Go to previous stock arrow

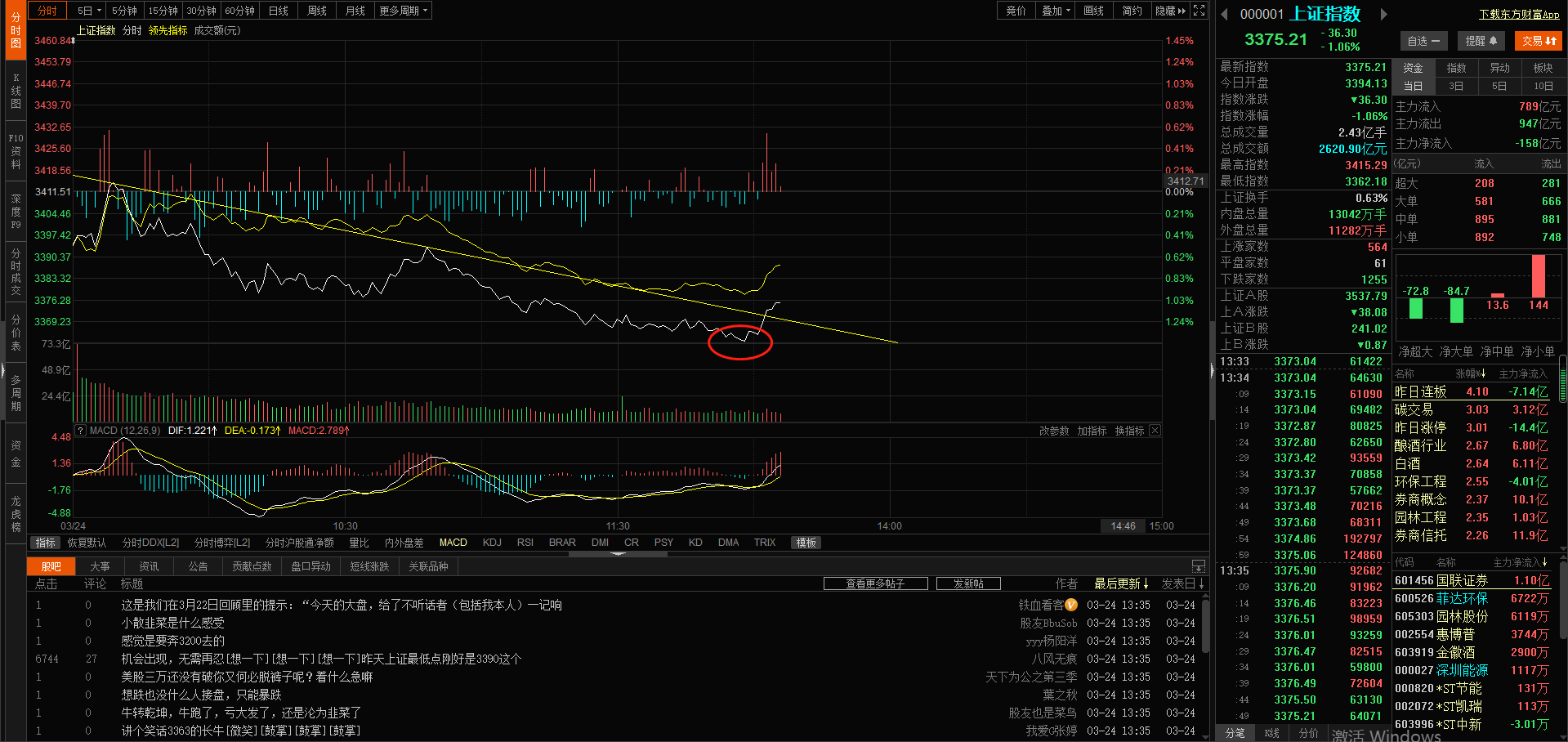[x=1224, y=14]
